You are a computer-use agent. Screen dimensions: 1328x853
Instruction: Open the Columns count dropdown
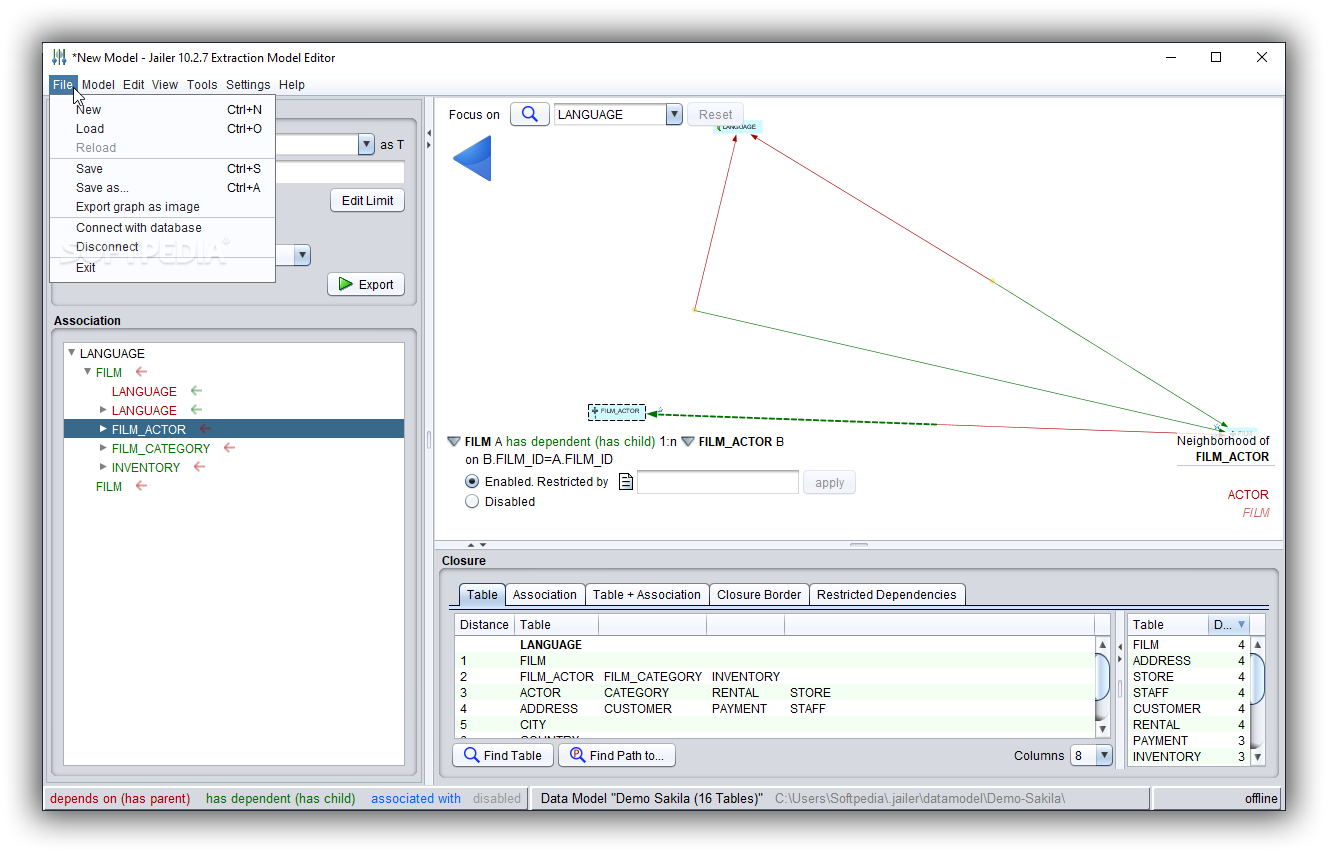pos(1104,755)
